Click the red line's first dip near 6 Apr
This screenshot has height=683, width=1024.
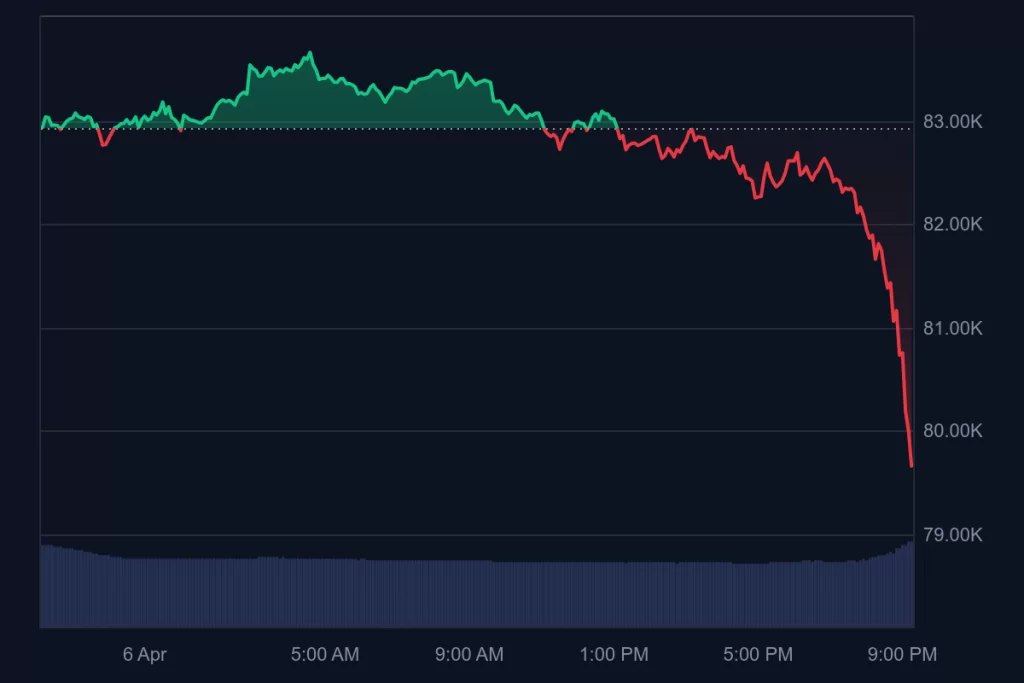(x=103, y=145)
